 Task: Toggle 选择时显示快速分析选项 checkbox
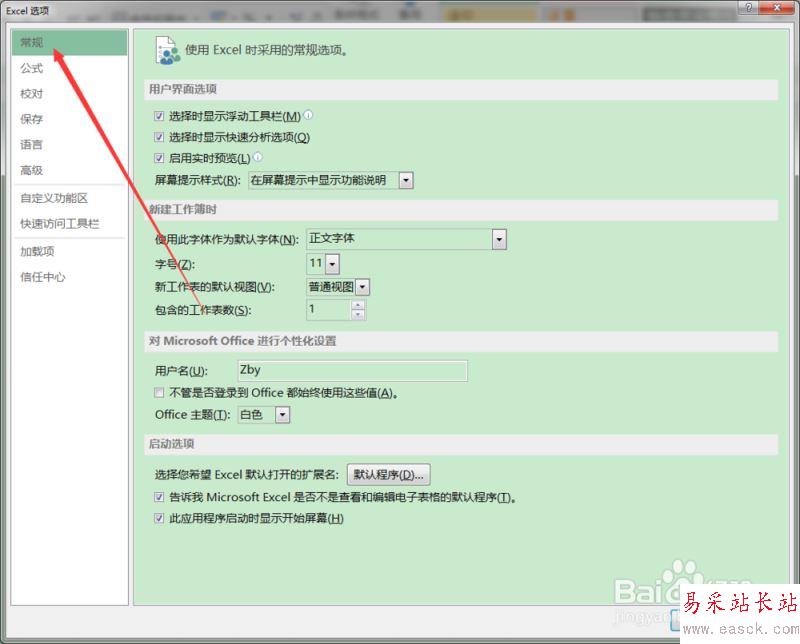pos(159,137)
